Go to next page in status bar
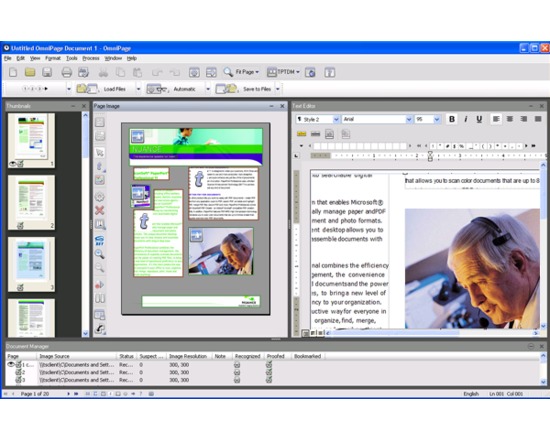 [x=68, y=394]
